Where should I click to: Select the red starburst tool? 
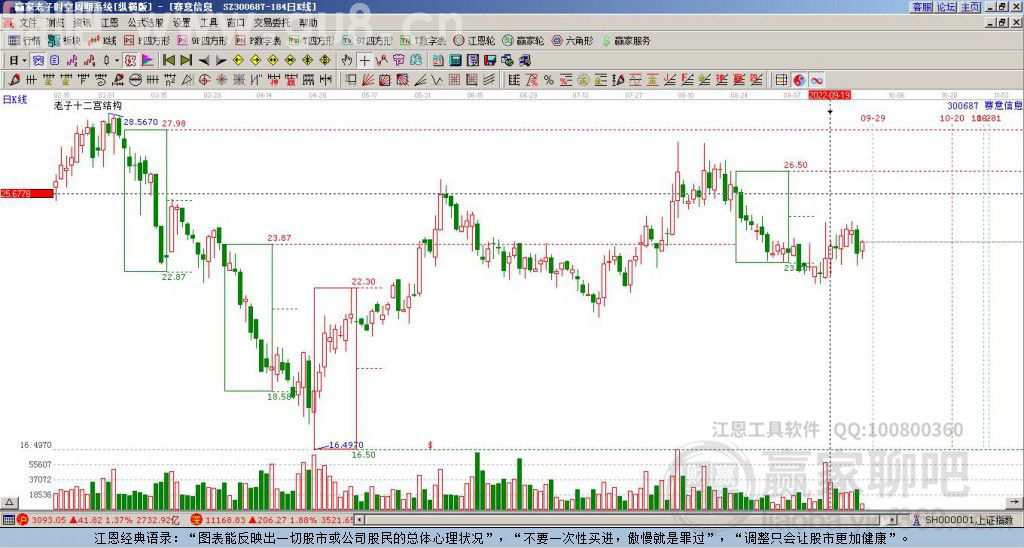[x=221, y=80]
